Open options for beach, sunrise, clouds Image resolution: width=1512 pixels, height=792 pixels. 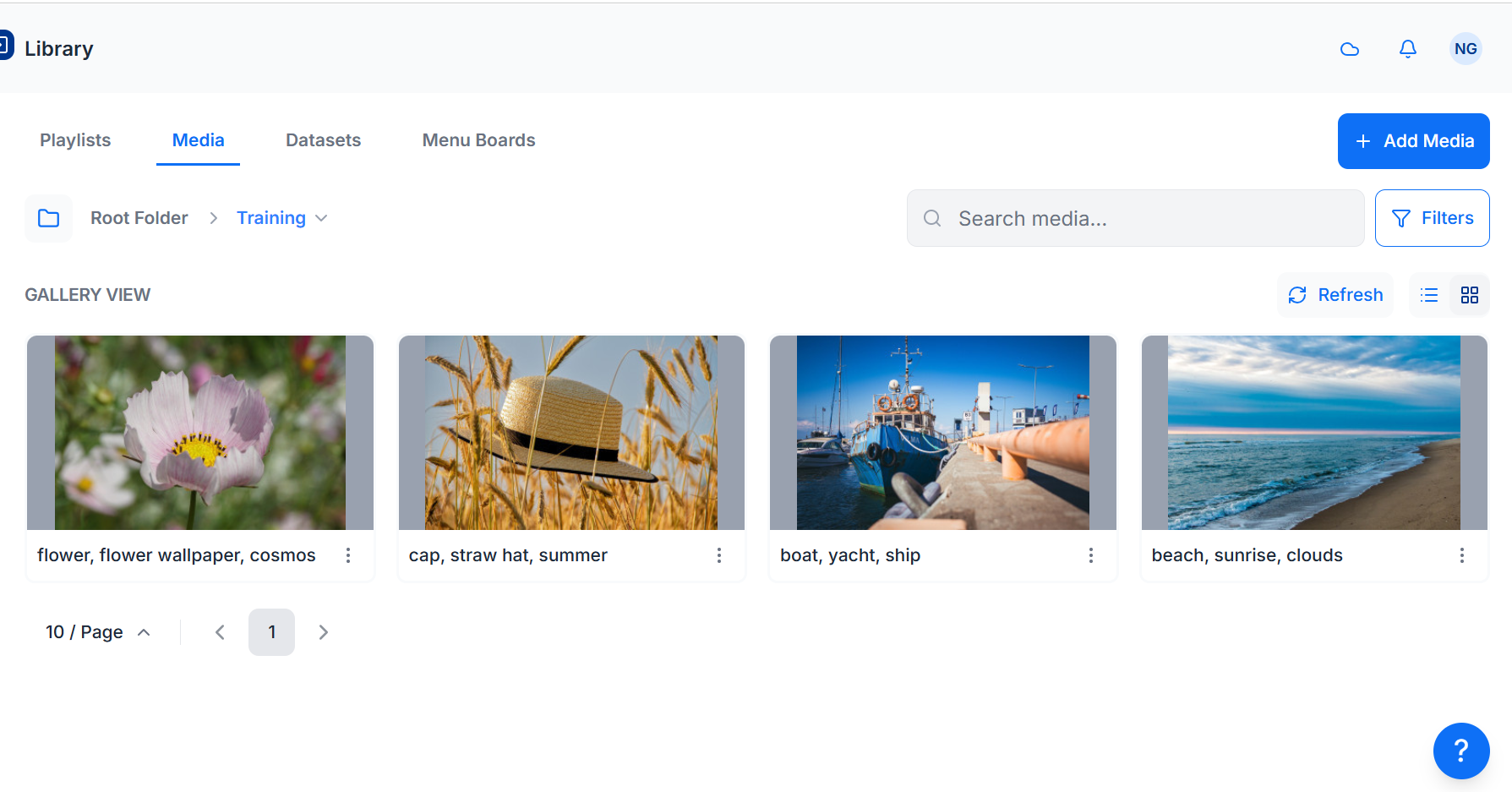point(1462,555)
